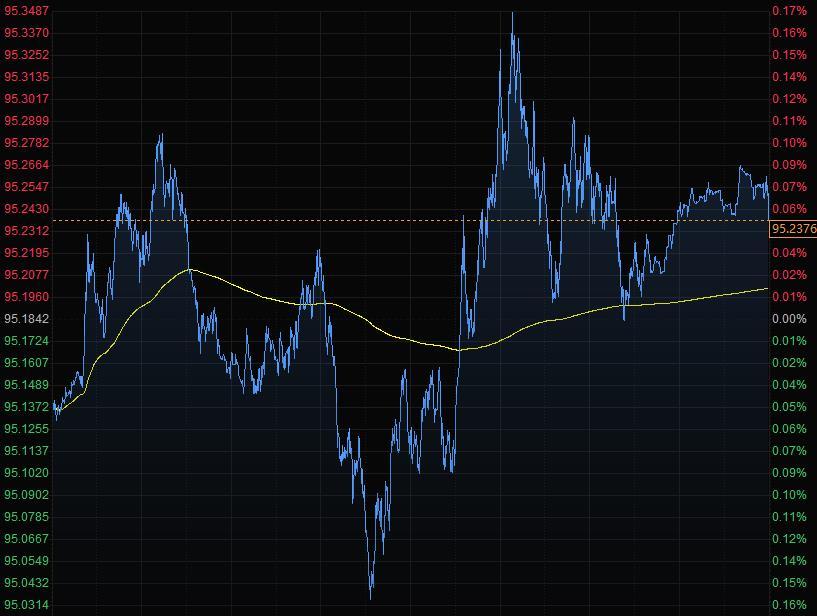Select the 95.1607 price axis label
Image resolution: width=817 pixels, height=616 pixels.
coord(27,363)
